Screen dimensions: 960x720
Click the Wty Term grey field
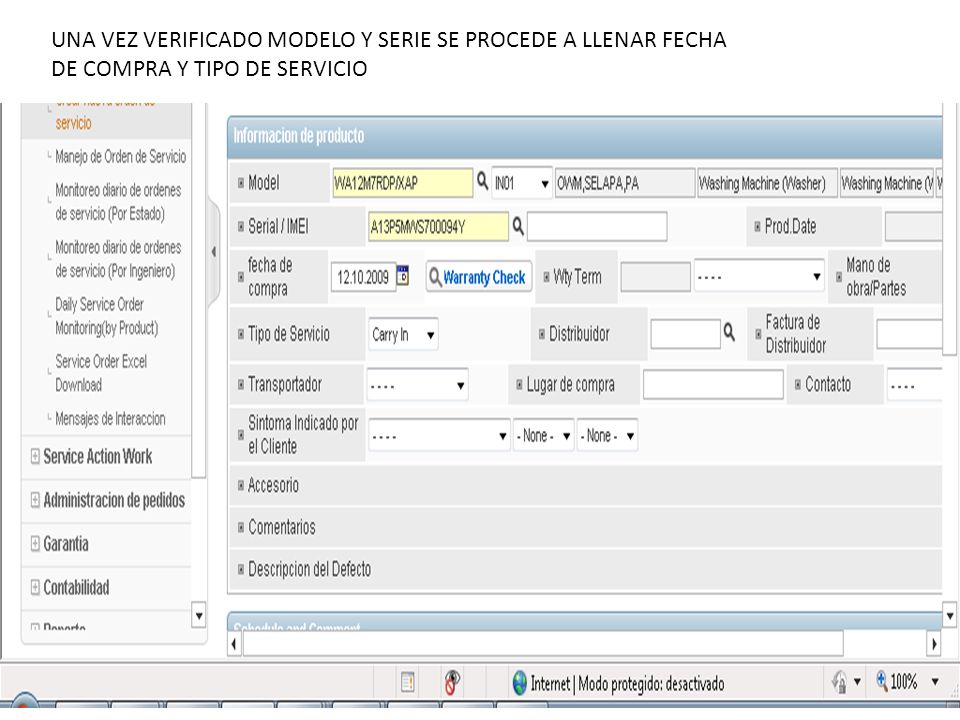click(655, 277)
